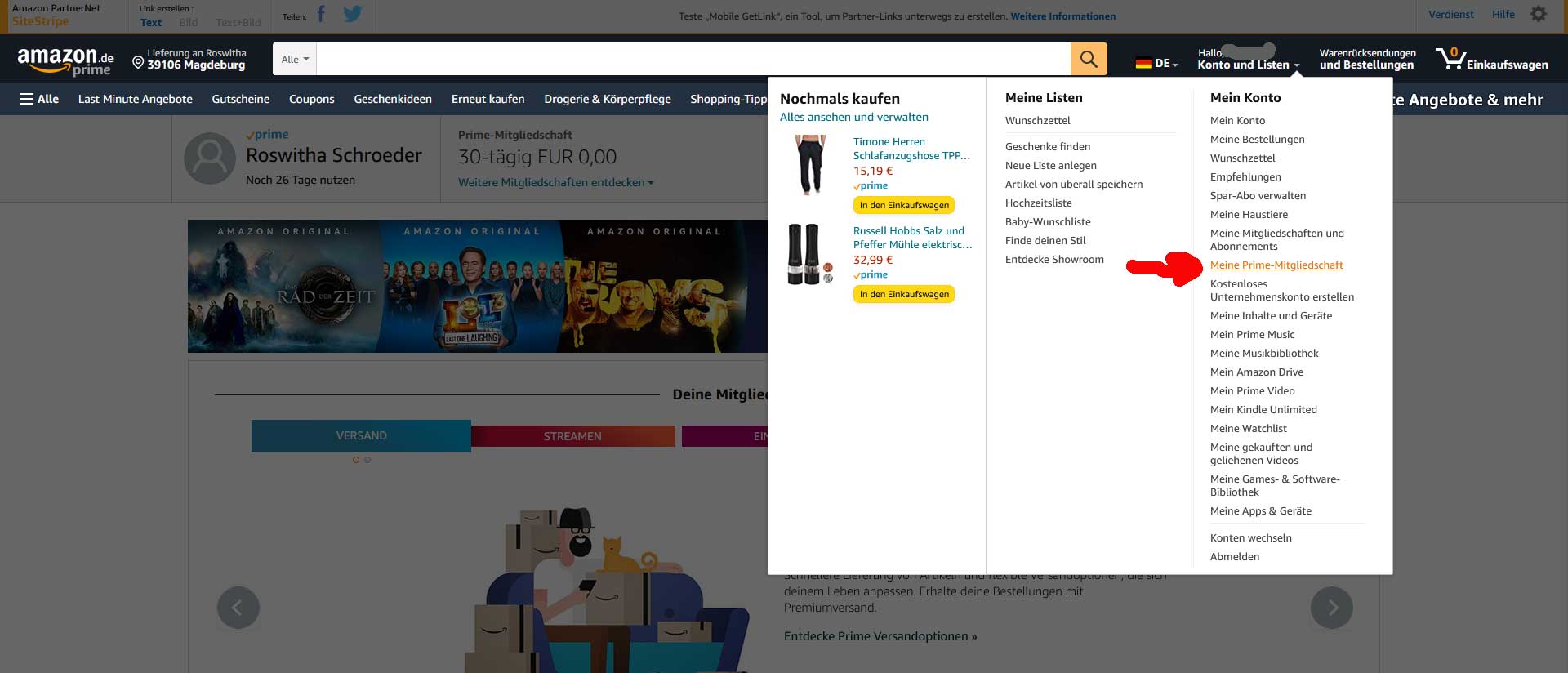
Task: Click Alles ansehen und verwalten link
Action: pos(854,117)
